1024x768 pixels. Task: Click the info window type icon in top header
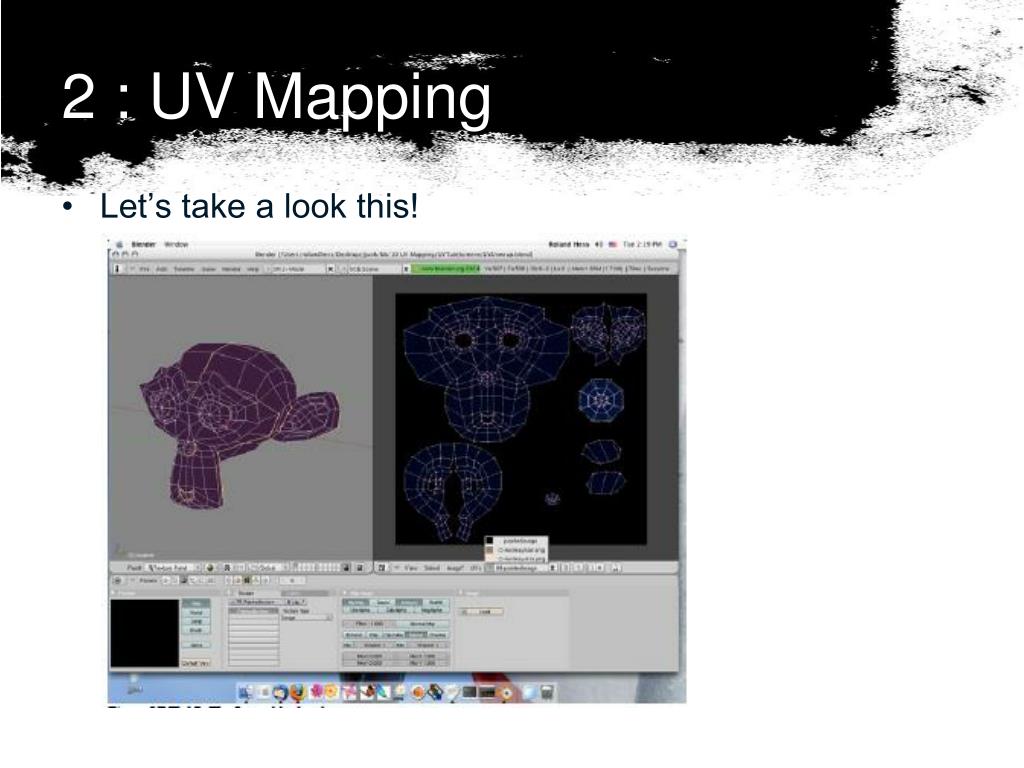118,269
